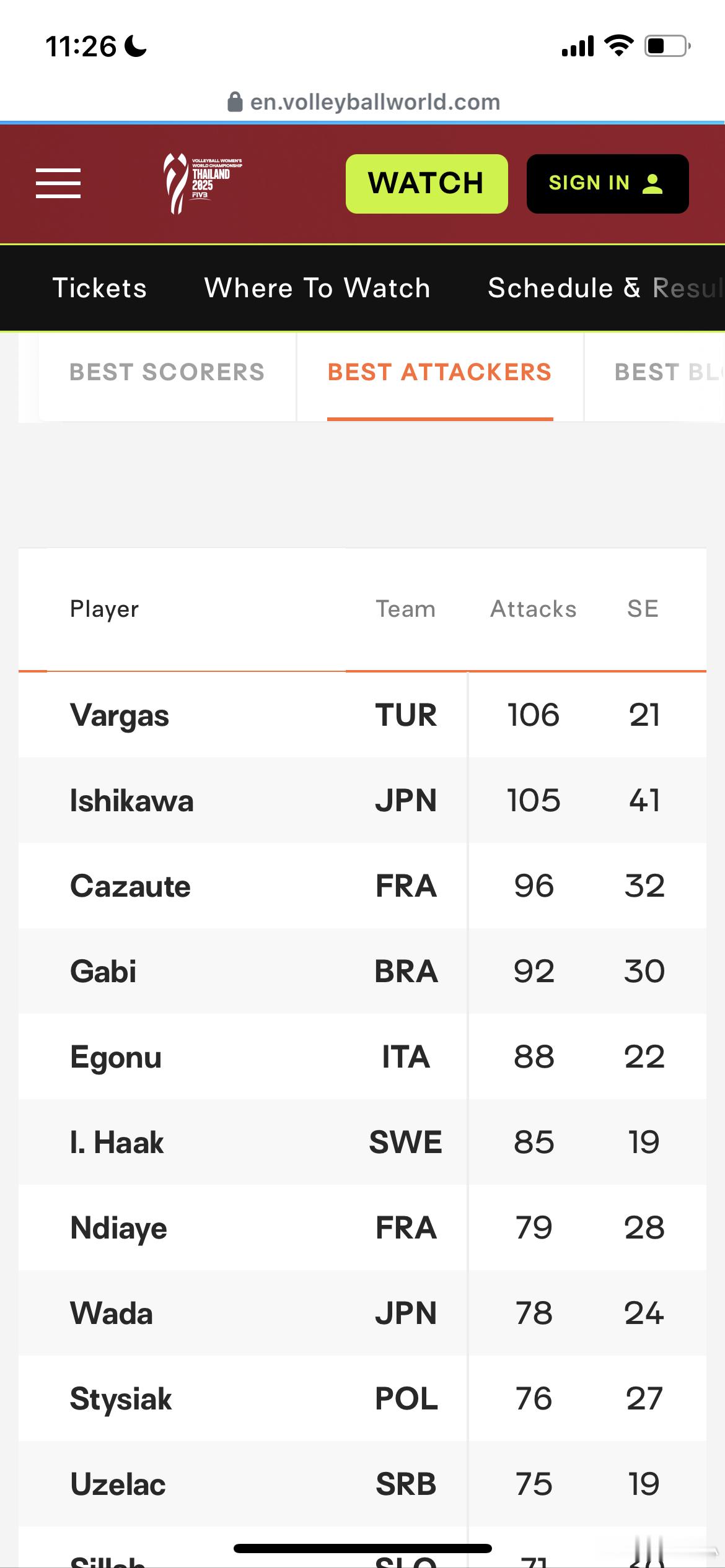Select the Egonu player row
The width and height of the screenshot is (725, 1568).
point(362,1056)
